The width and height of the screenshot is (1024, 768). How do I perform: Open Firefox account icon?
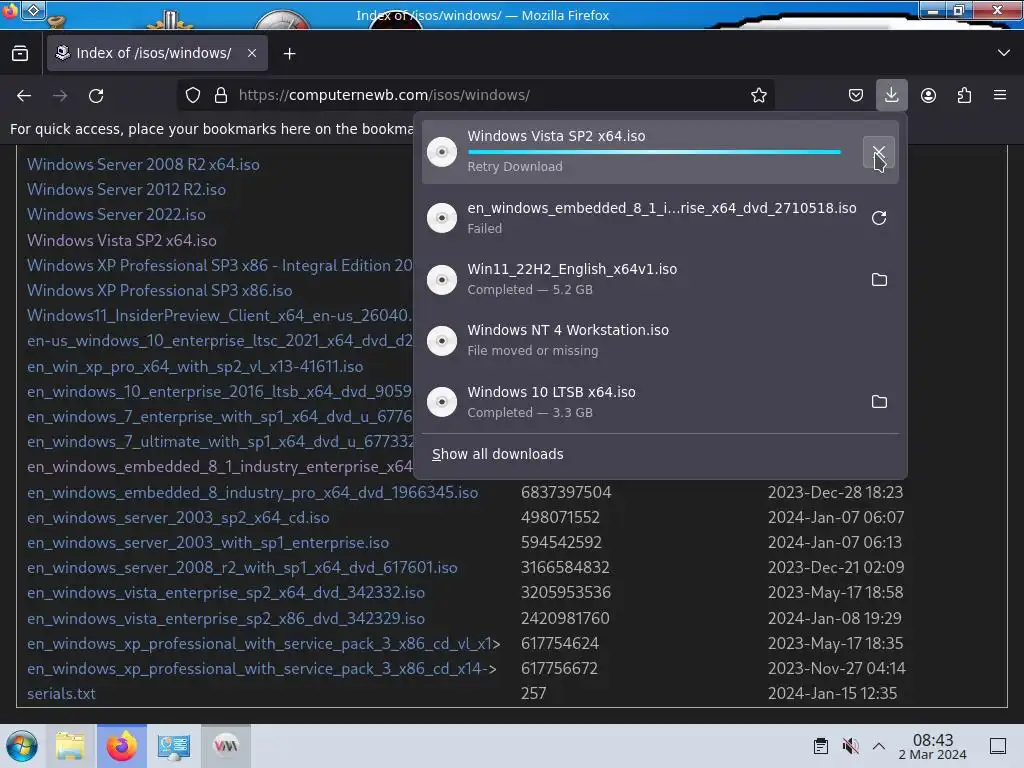[928, 95]
